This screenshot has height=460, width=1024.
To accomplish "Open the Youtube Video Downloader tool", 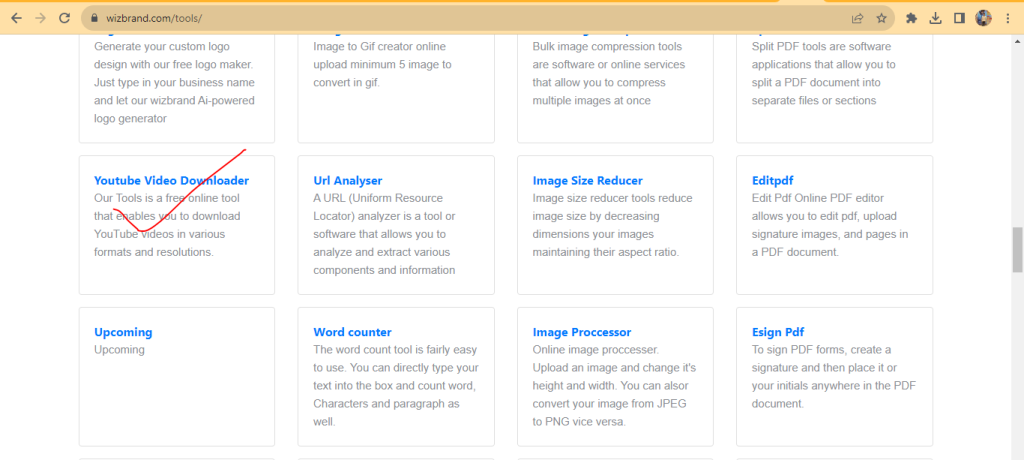I will pos(171,181).
